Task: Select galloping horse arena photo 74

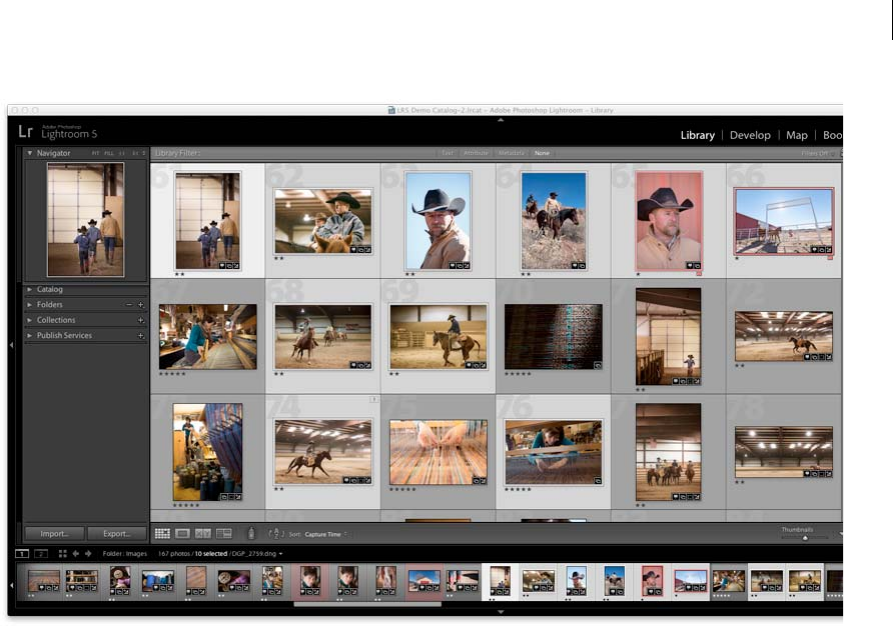Action: tap(323, 452)
